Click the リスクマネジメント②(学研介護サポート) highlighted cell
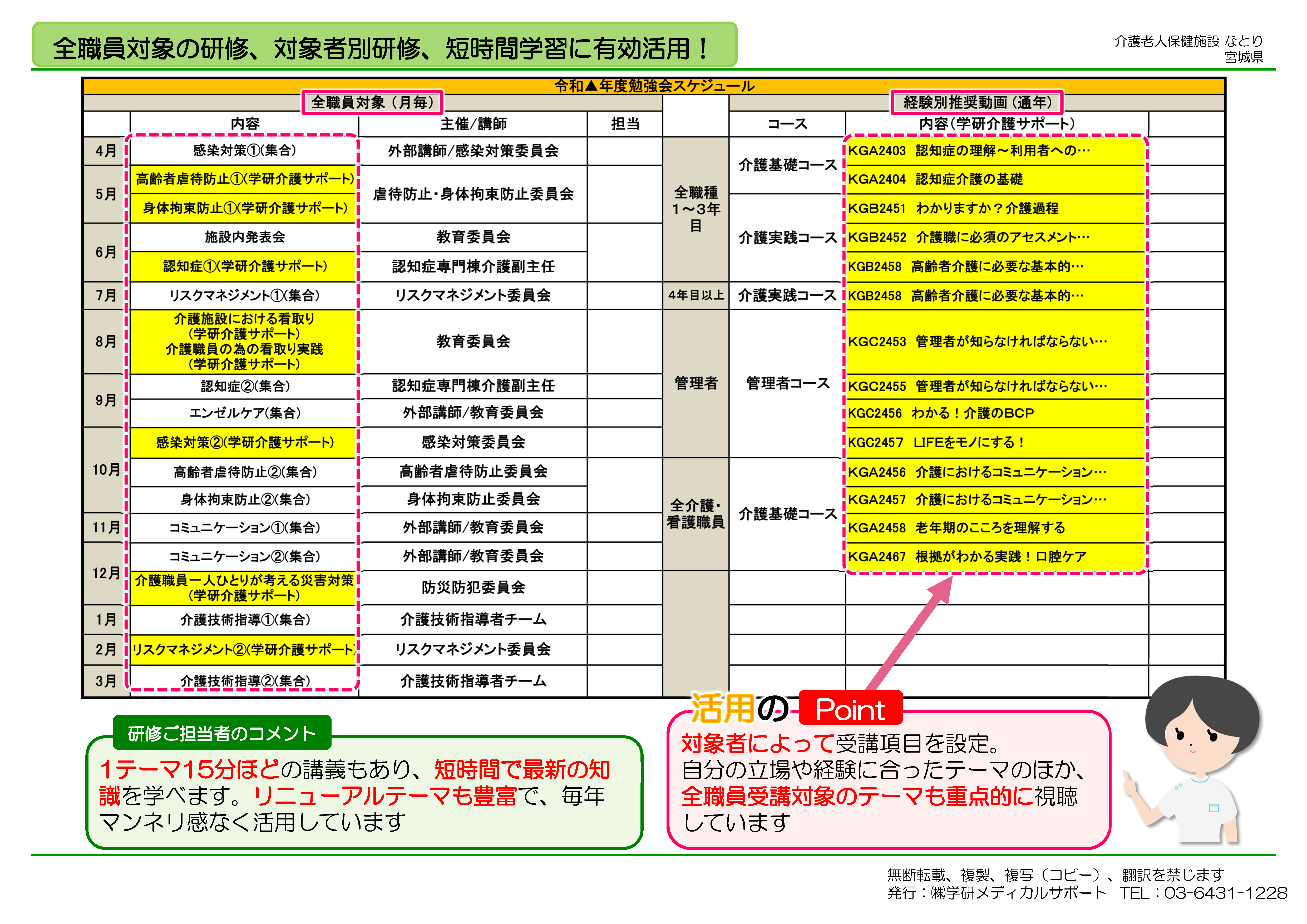The width and height of the screenshot is (1307, 924). (x=242, y=649)
